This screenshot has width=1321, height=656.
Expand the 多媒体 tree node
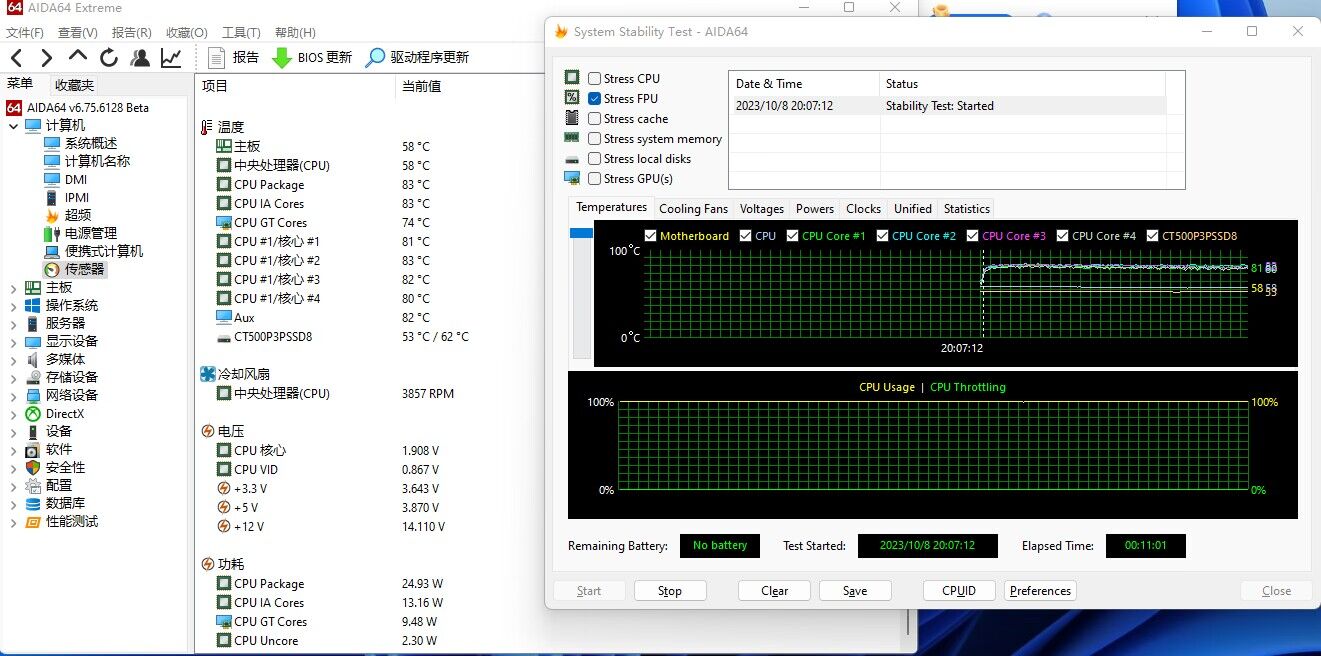tap(13, 360)
